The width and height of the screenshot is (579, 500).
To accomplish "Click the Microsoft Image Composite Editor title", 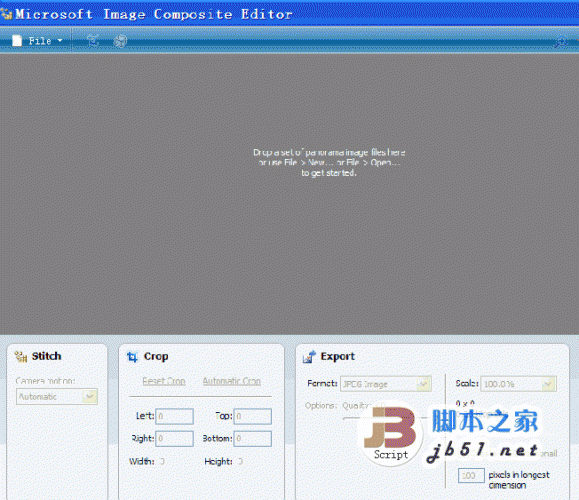I will coord(154,14).
